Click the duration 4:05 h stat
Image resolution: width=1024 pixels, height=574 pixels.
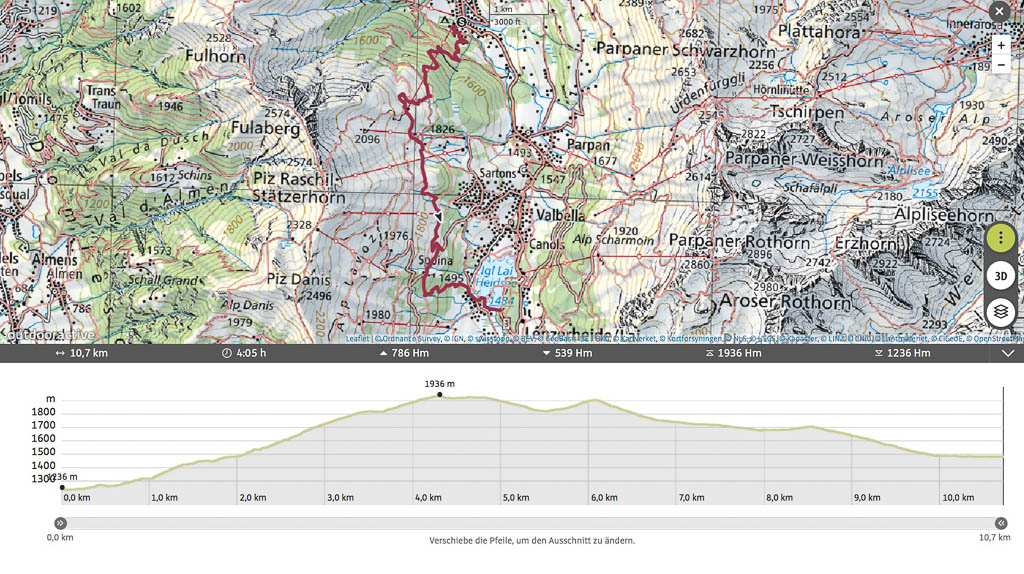[245, 353]
